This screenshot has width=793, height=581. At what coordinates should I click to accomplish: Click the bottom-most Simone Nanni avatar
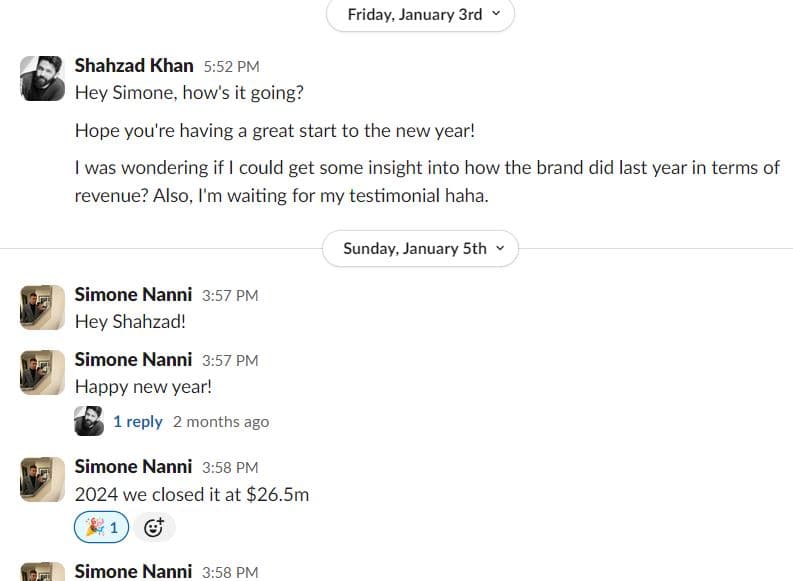pyautogui.click(x=42, y=574)
